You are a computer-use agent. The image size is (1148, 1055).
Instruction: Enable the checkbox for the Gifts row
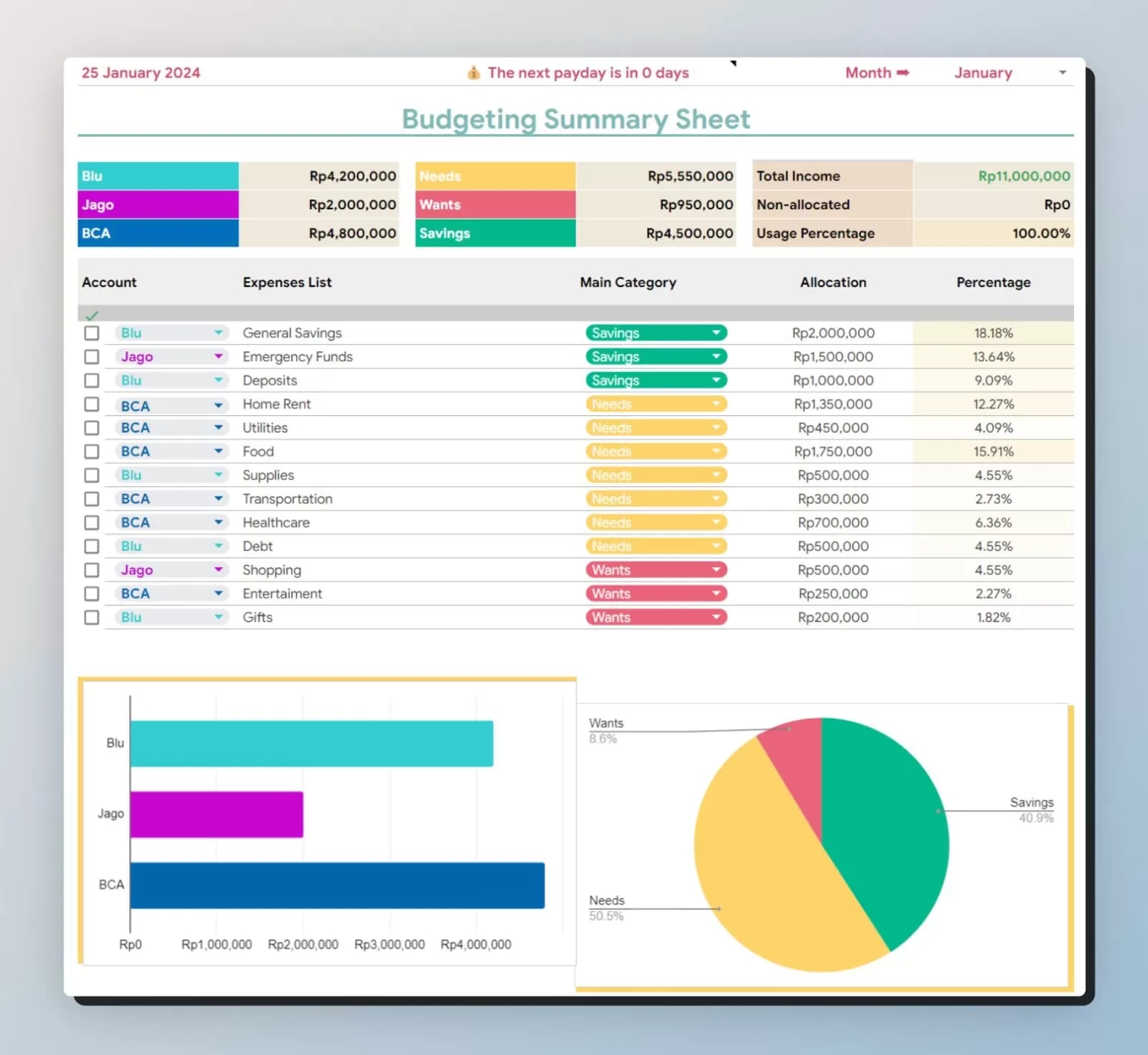92,618
